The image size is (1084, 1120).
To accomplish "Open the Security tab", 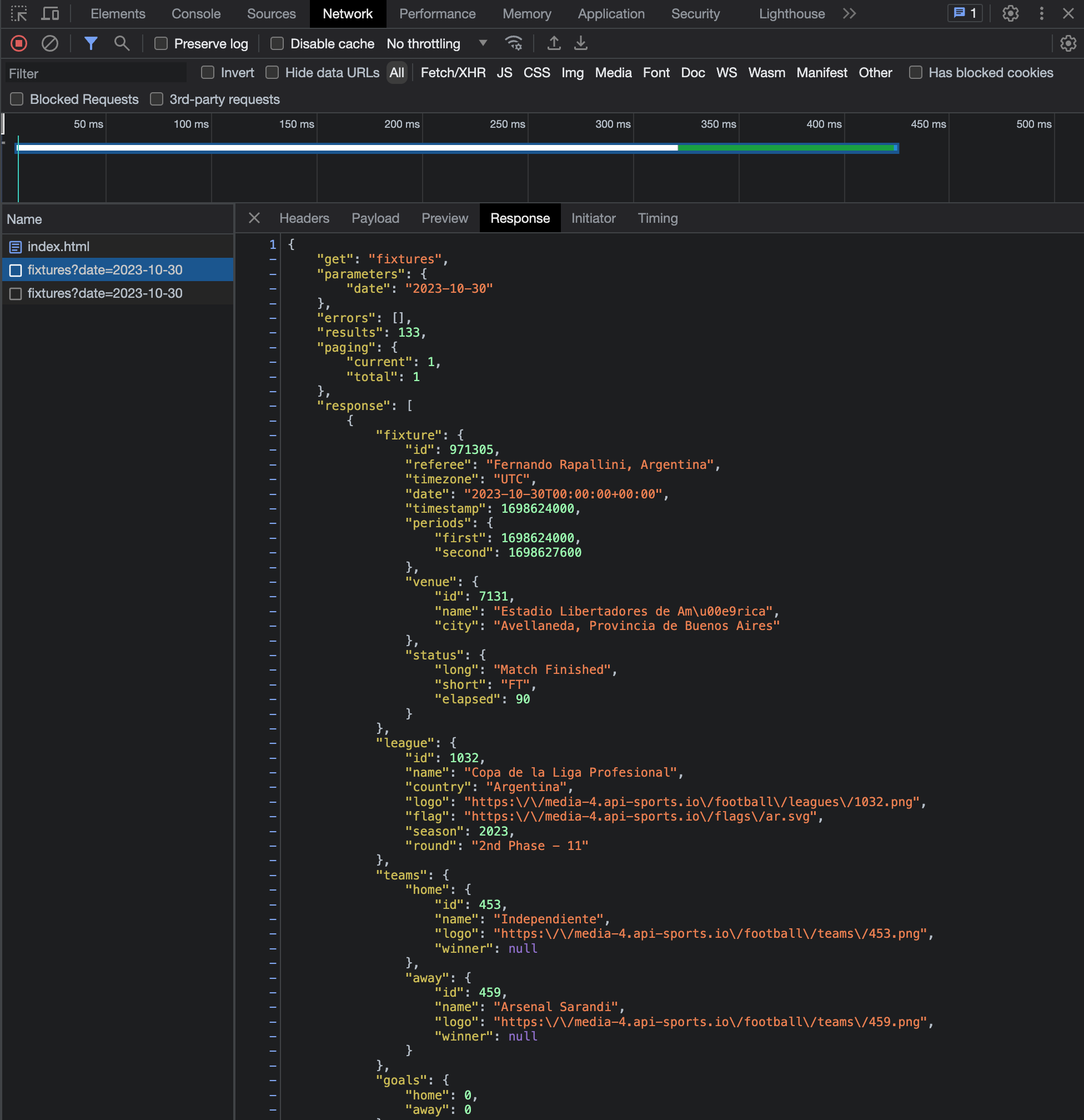I will 695,14.
